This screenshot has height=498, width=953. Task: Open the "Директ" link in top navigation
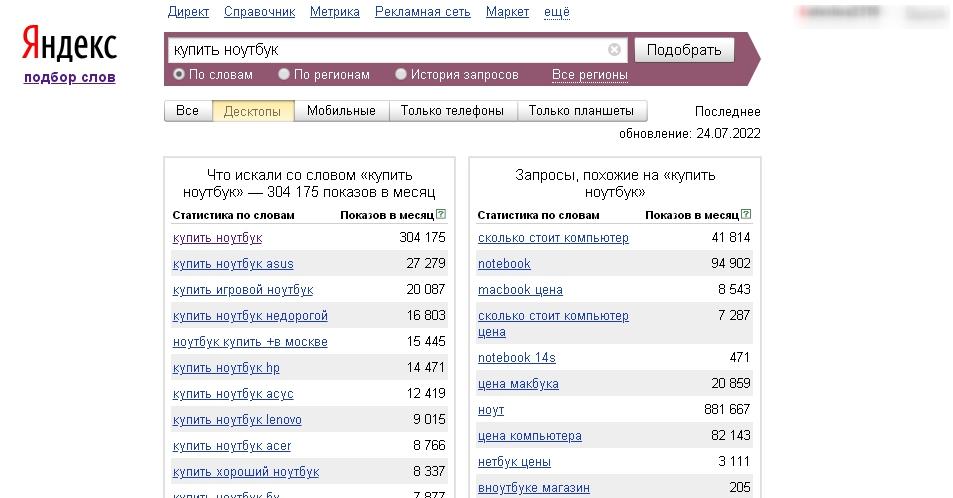click(x=188, y=12)
